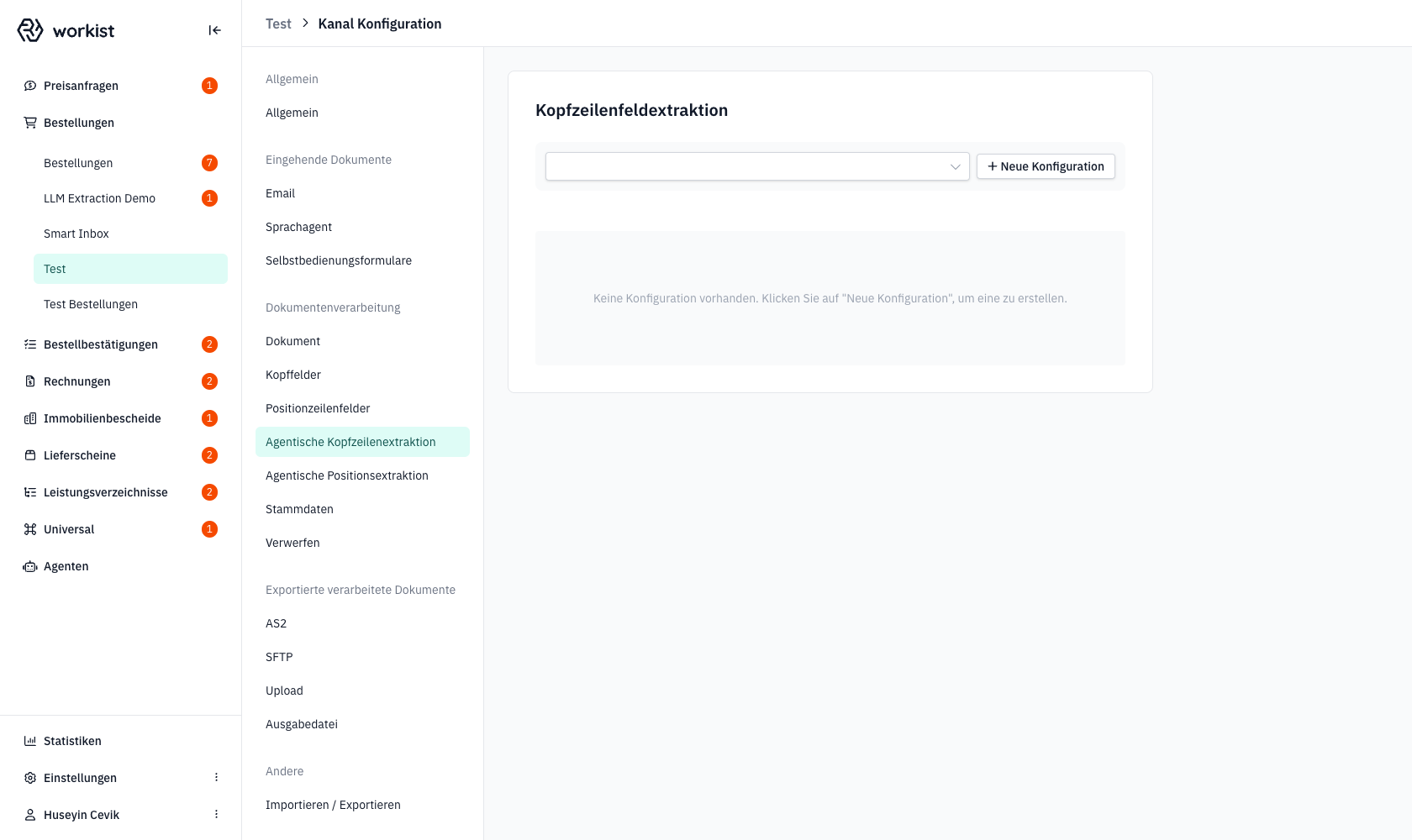Open Huseyin Cevik three-dot menu
The width and height of the screenshot is (1412, 840).
tap(216, 815)
